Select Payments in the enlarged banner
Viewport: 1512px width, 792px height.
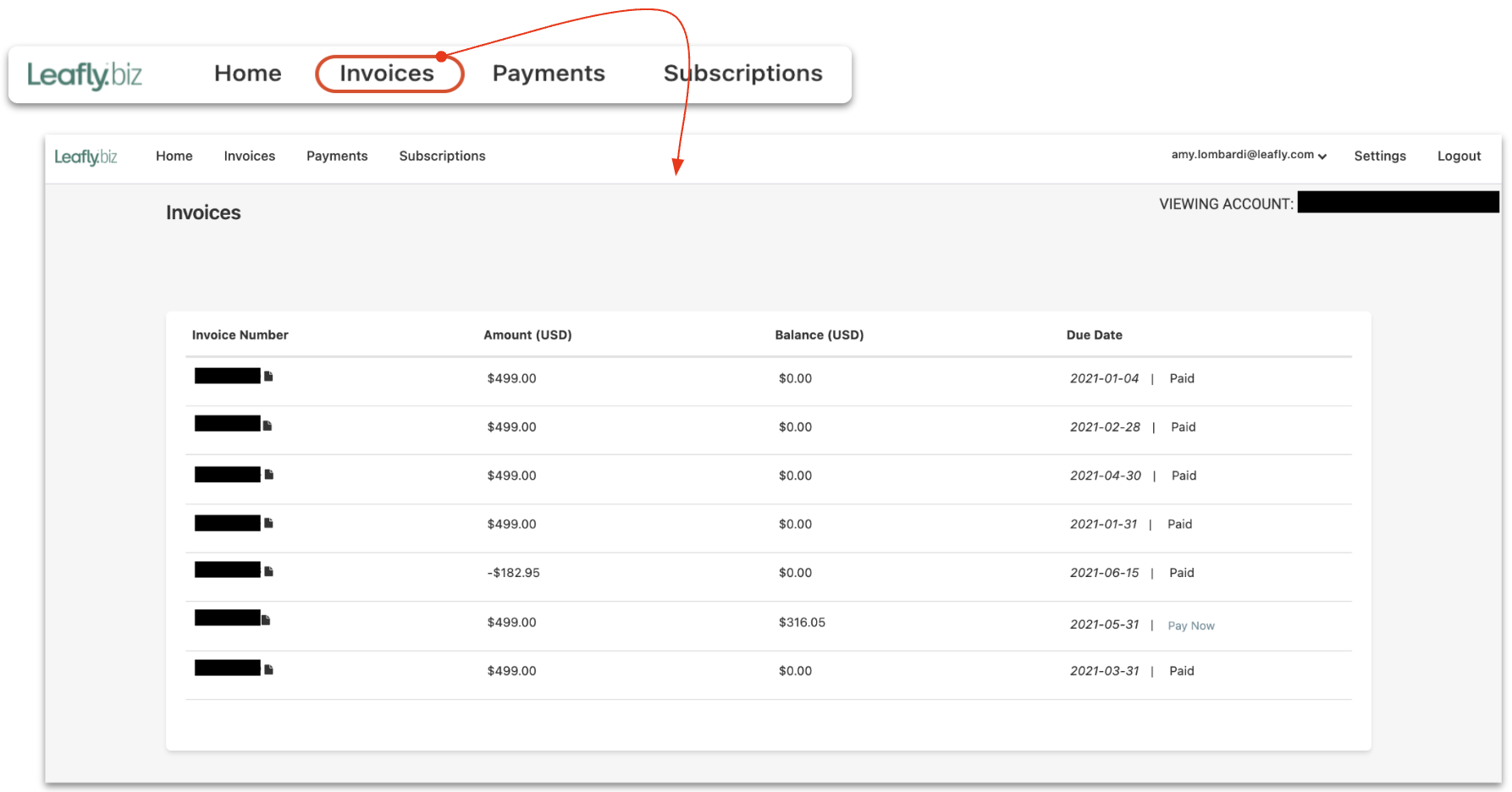[x=549, y=74]
